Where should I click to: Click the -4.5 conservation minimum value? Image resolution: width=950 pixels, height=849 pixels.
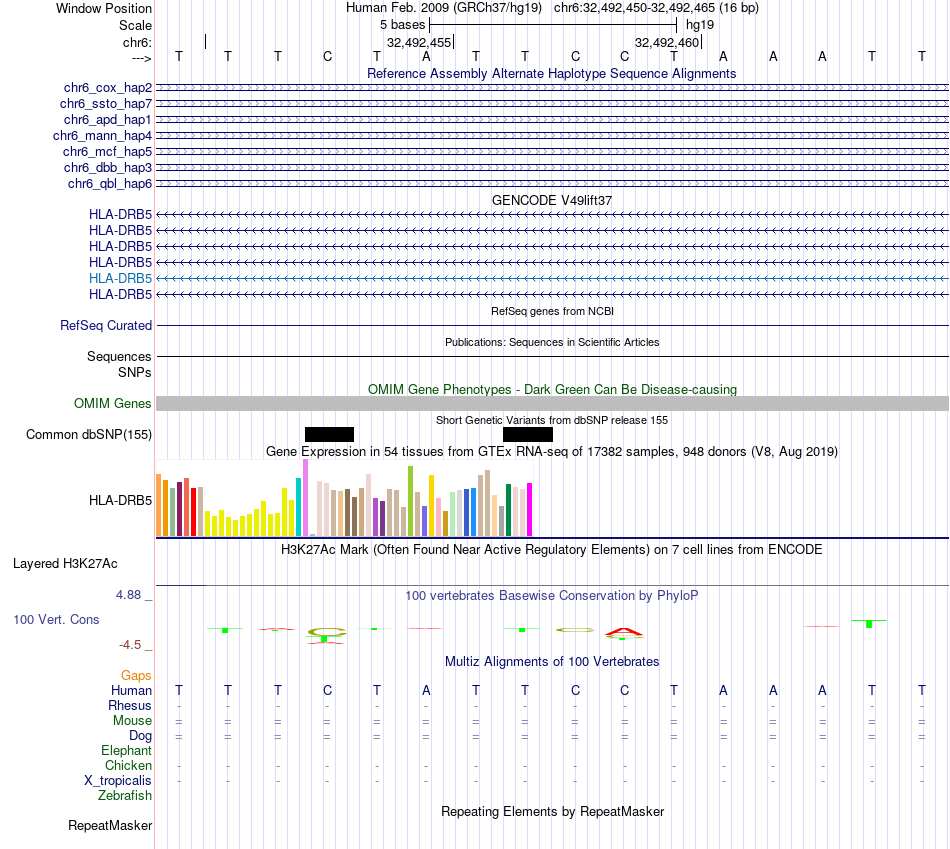(130, 645)
